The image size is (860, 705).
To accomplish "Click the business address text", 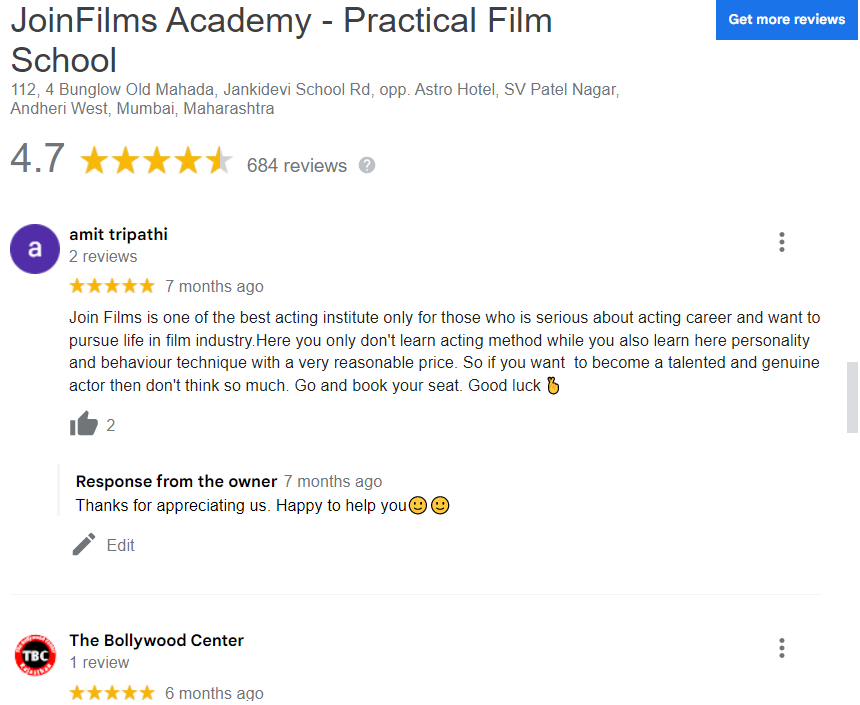I will [x=314, y=99].
